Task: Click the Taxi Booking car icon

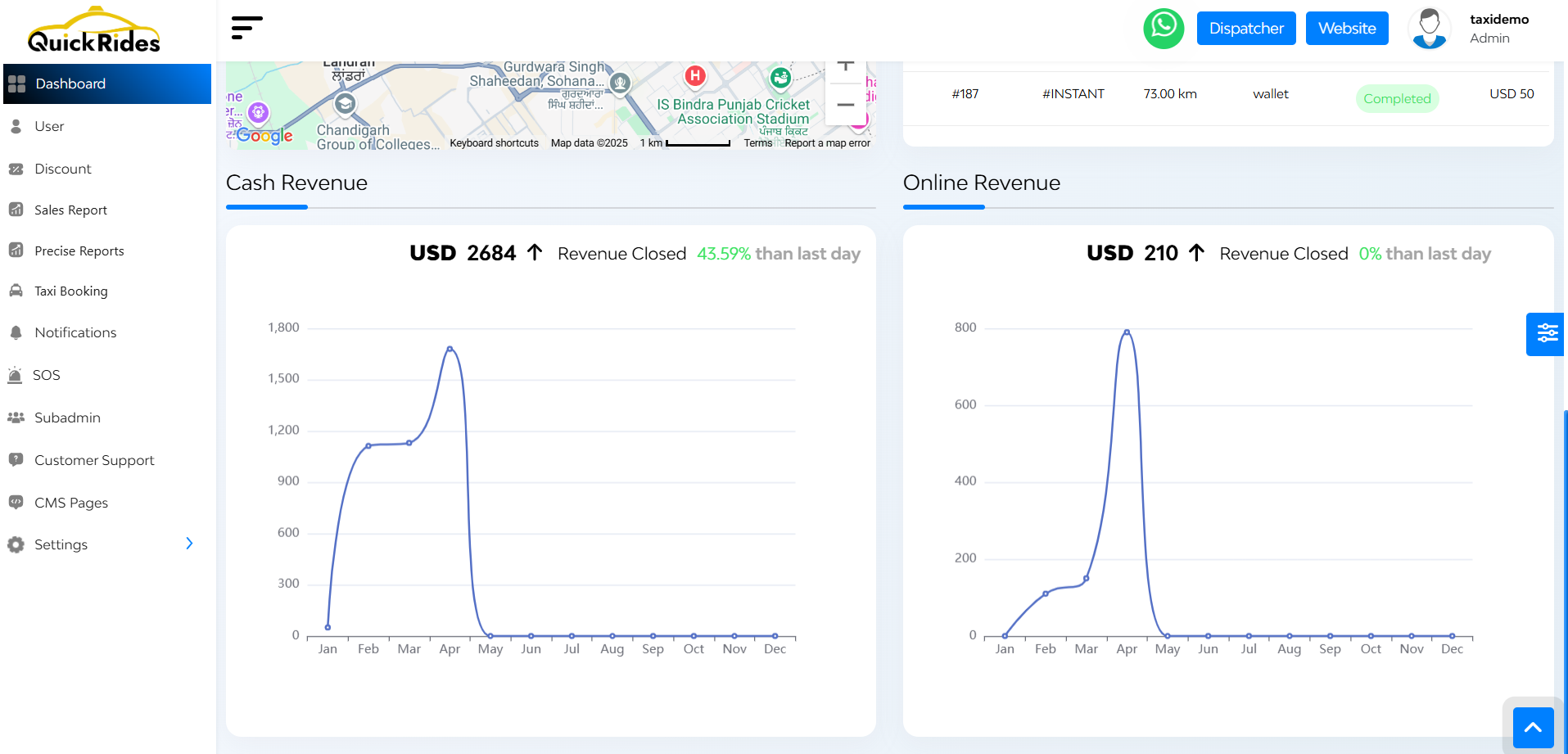Action: pos(16,291)
